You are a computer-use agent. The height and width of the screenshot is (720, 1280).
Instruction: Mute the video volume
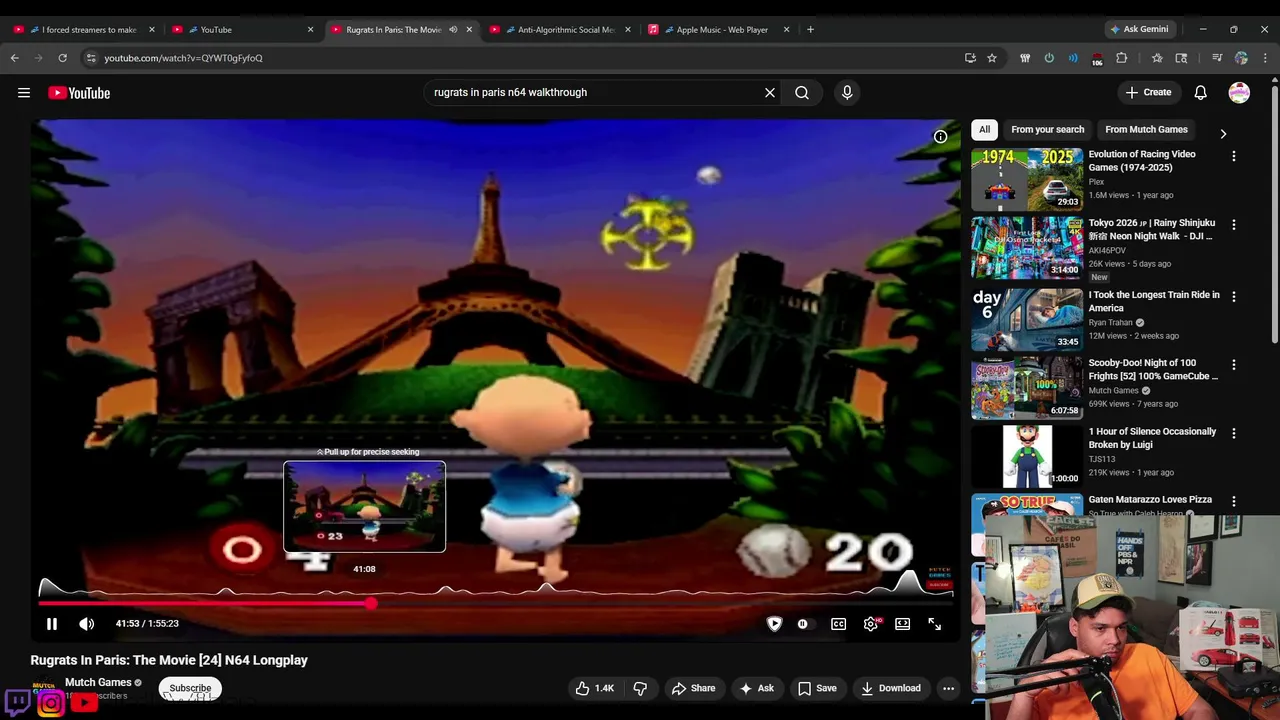(87, 624)
